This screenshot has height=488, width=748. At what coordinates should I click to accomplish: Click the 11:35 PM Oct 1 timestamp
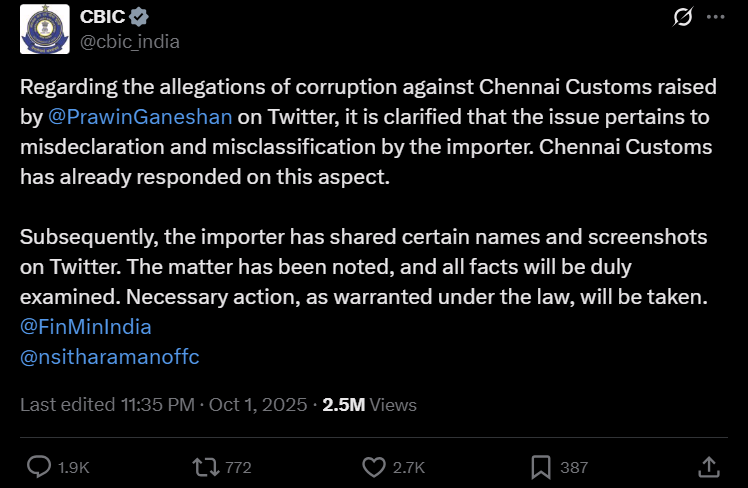pos(213,405)
